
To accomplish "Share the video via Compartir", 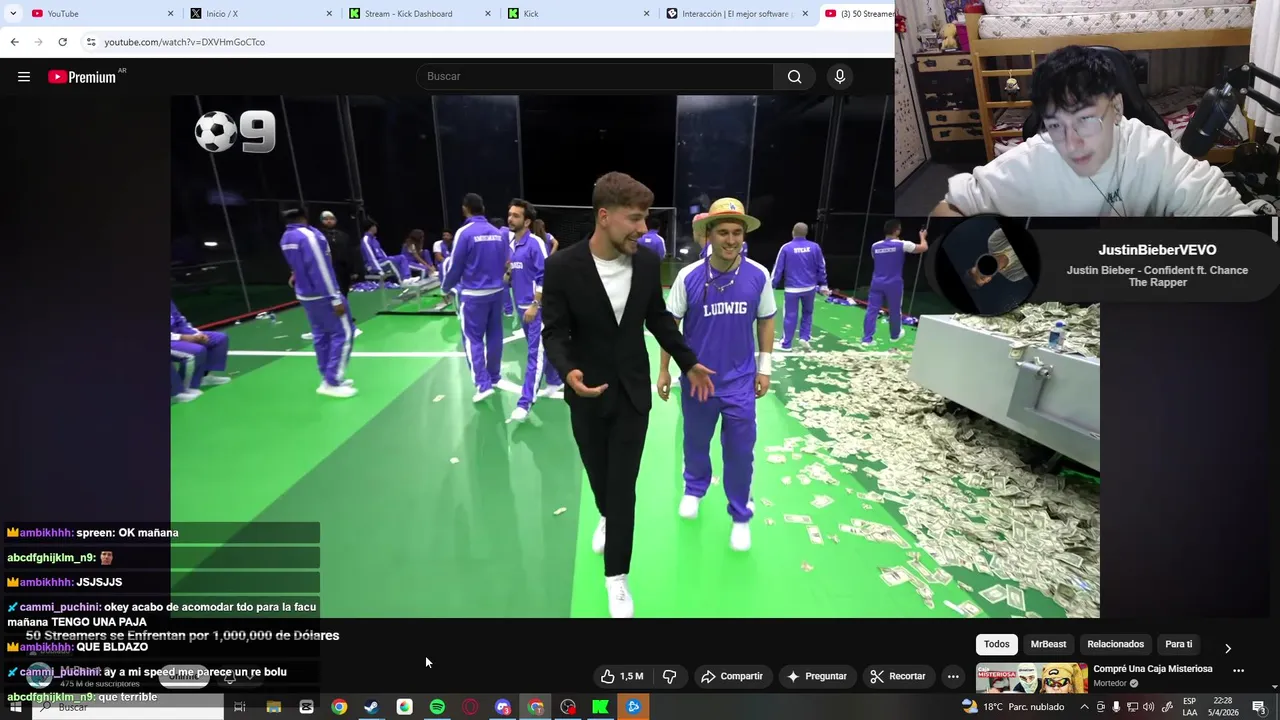I will coord(732,677).
